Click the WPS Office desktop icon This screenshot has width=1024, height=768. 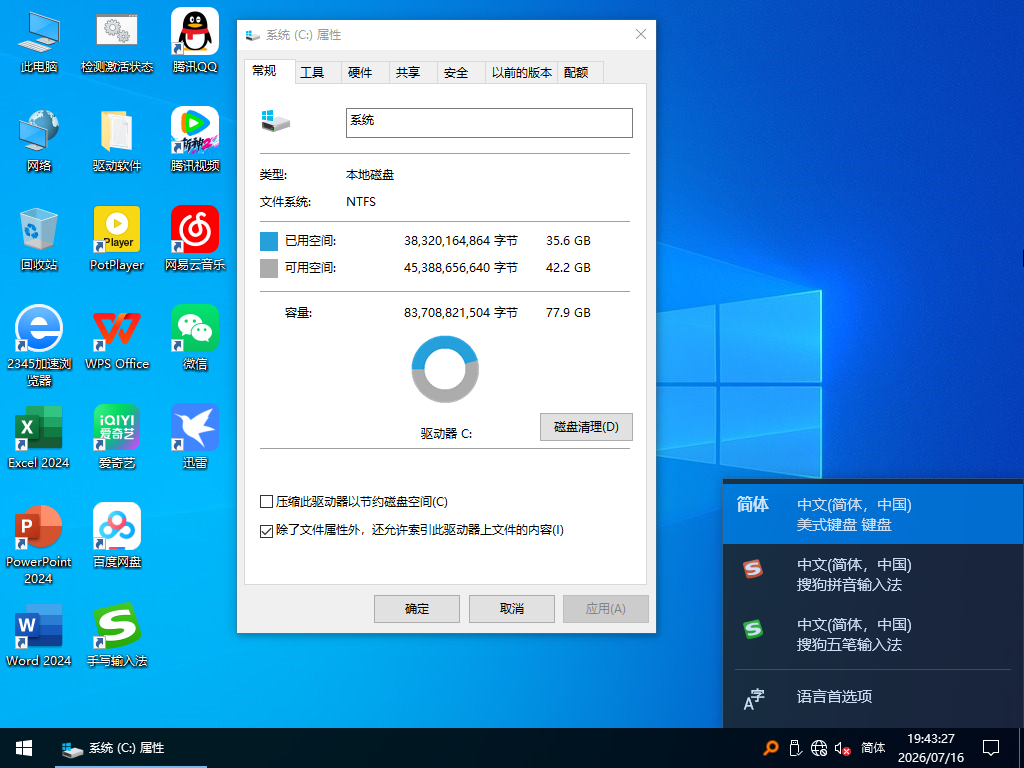coord(117,338)
